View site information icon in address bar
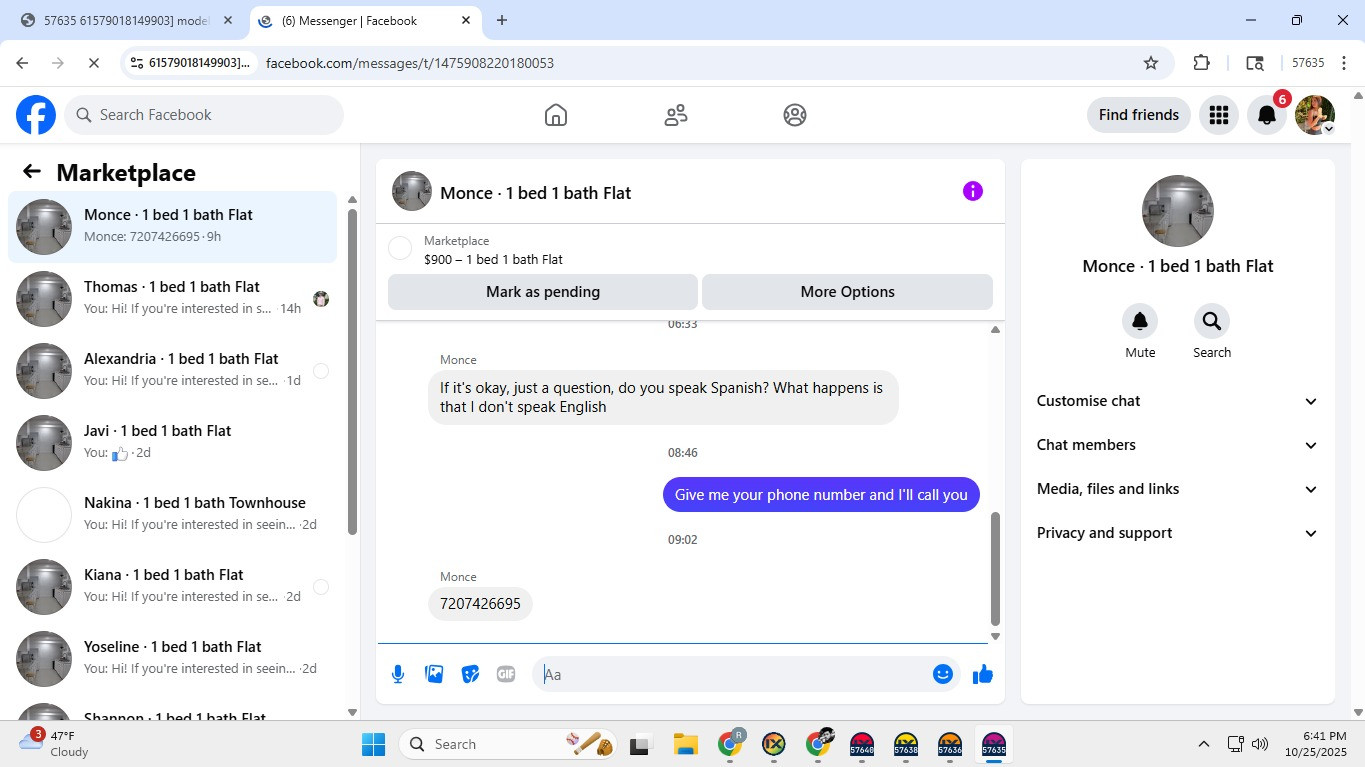 138,63
